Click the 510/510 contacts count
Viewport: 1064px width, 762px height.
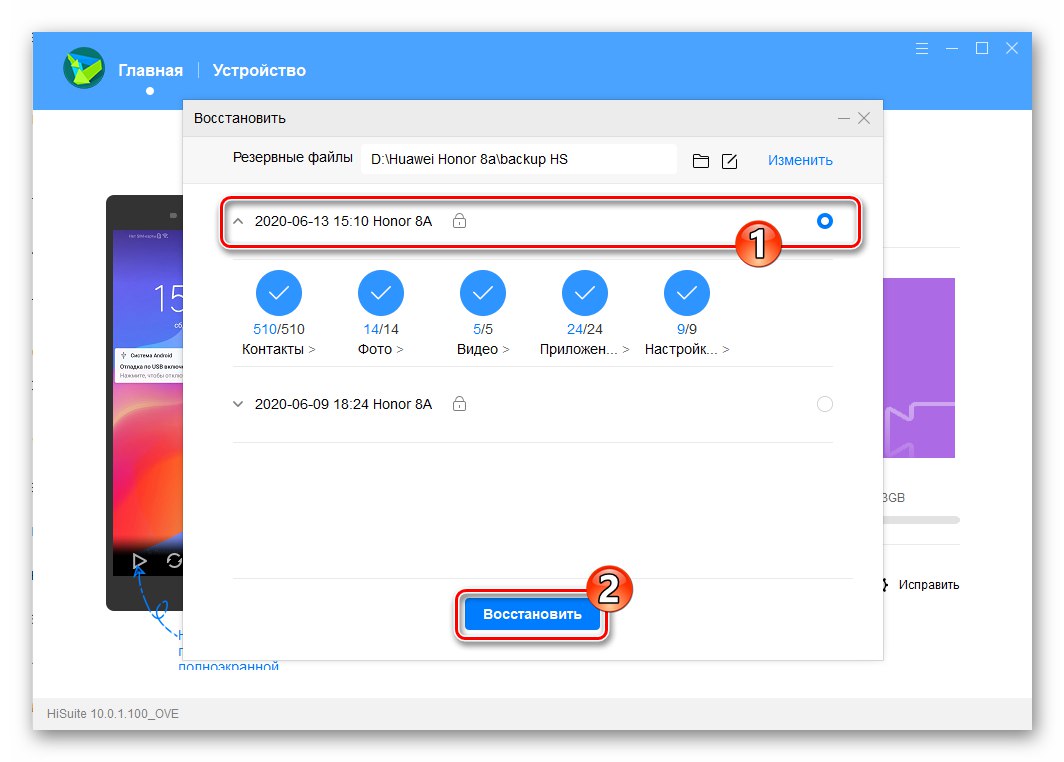click(279, 329)
